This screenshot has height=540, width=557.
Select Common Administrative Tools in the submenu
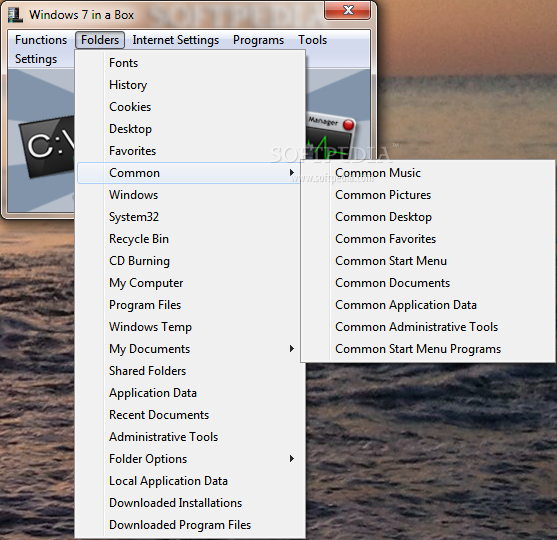428,327
